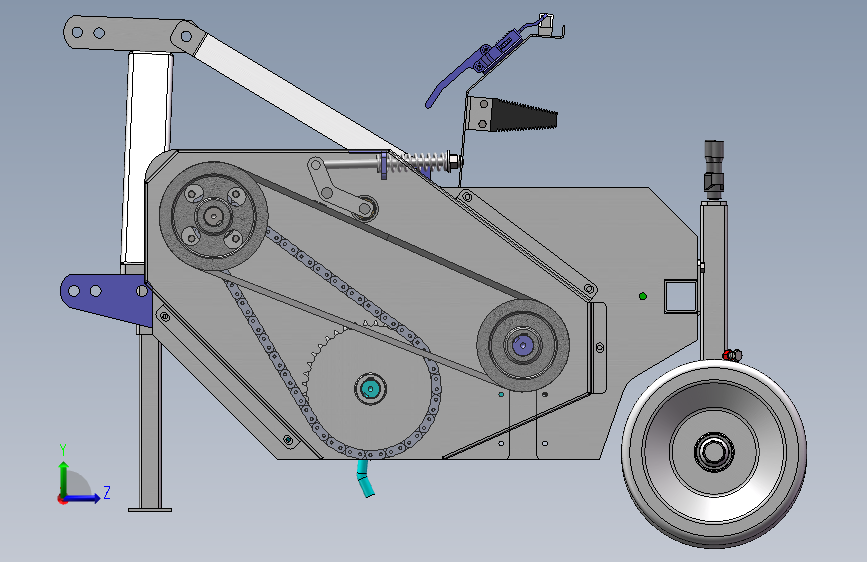The height and width of the screenshot is (562, 867).
Task: Select the upper hitch plate with two holes
Action: tap(124, 33)
